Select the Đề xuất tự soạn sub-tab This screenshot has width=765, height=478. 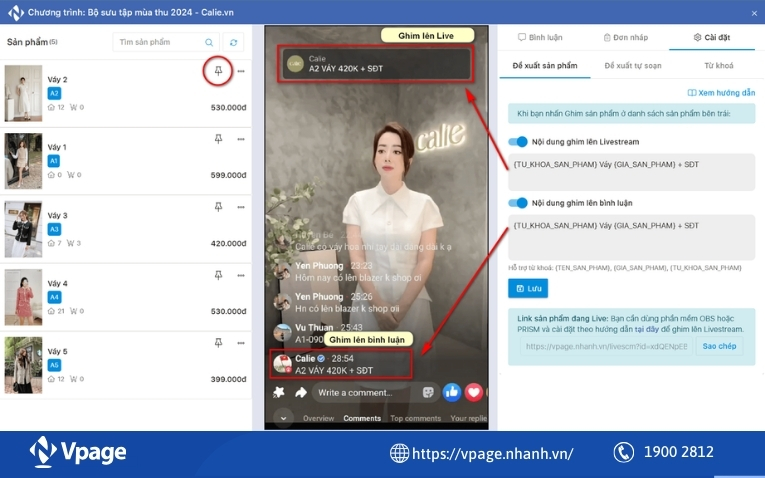pos(633,65)
